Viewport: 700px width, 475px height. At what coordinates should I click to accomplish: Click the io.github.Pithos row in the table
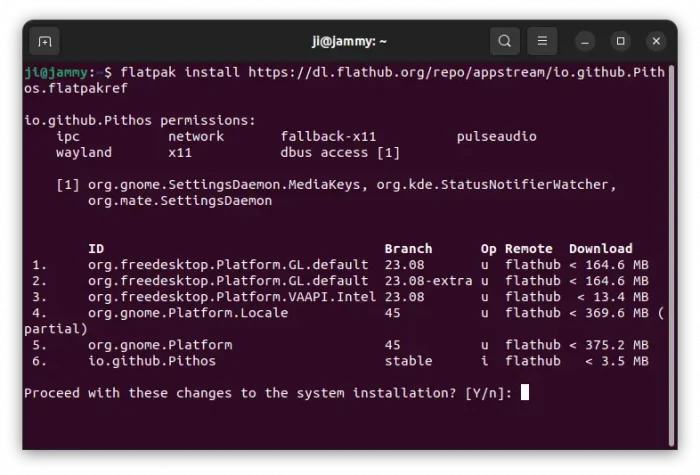[151, 361]
